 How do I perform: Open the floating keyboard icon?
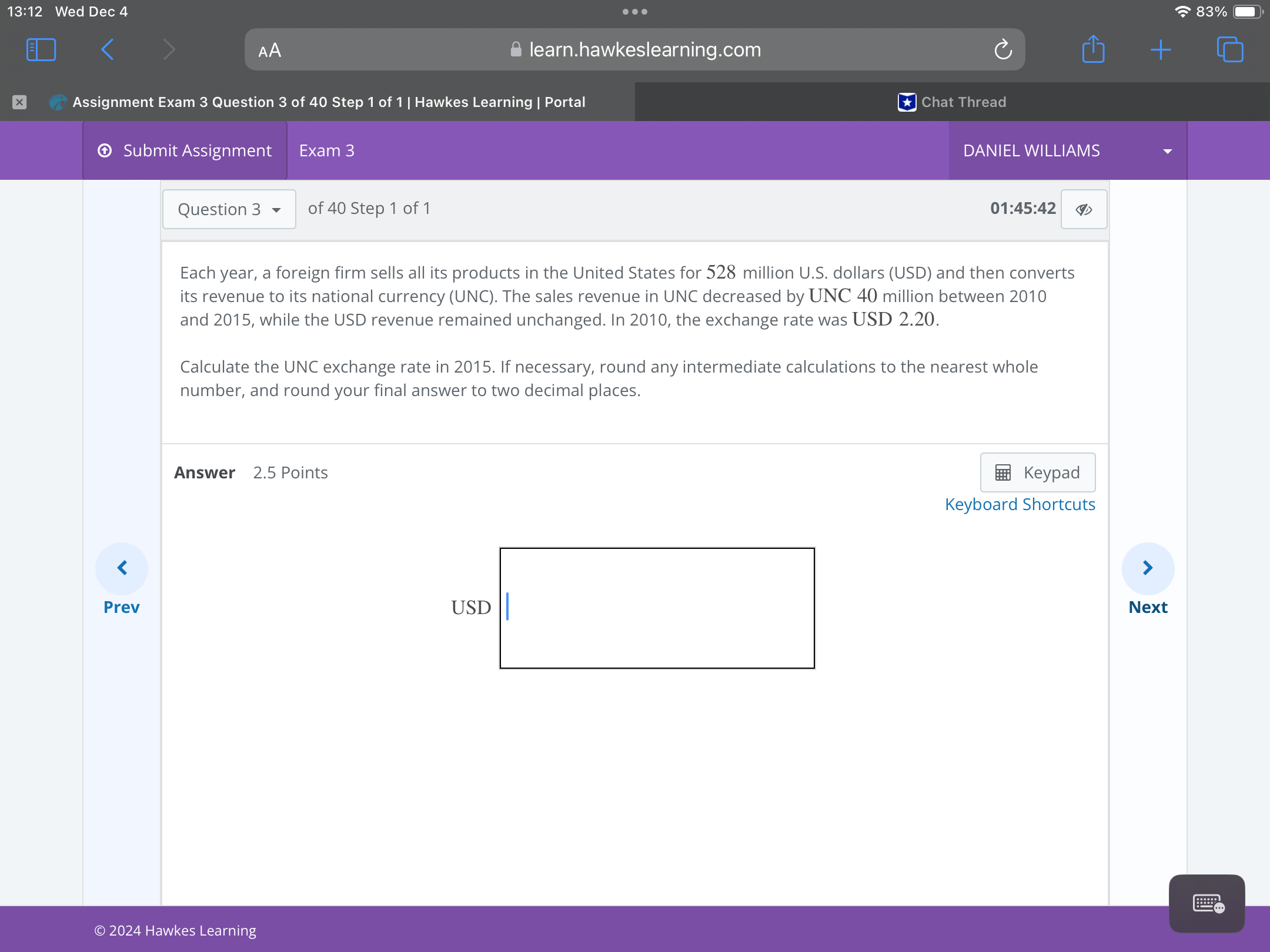[1206, 903]
